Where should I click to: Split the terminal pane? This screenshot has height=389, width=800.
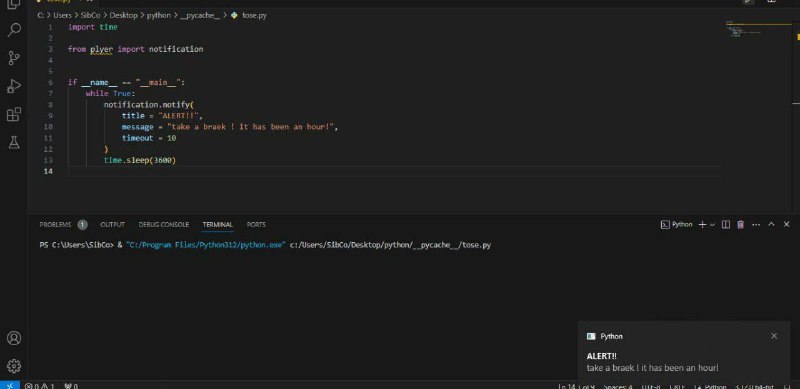[726, 225]
